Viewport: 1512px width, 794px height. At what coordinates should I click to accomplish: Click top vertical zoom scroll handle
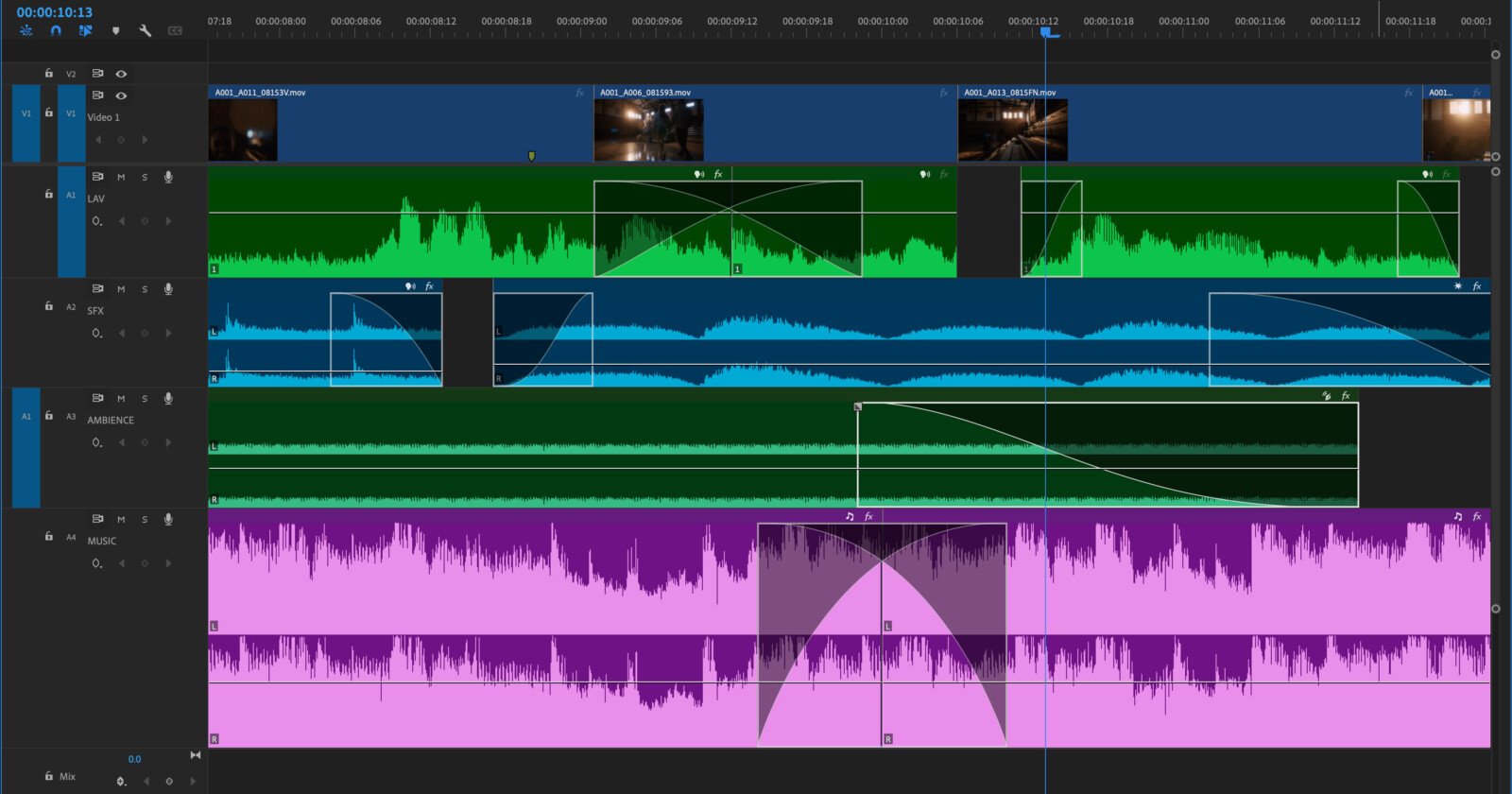click(x=1495, y=54)
